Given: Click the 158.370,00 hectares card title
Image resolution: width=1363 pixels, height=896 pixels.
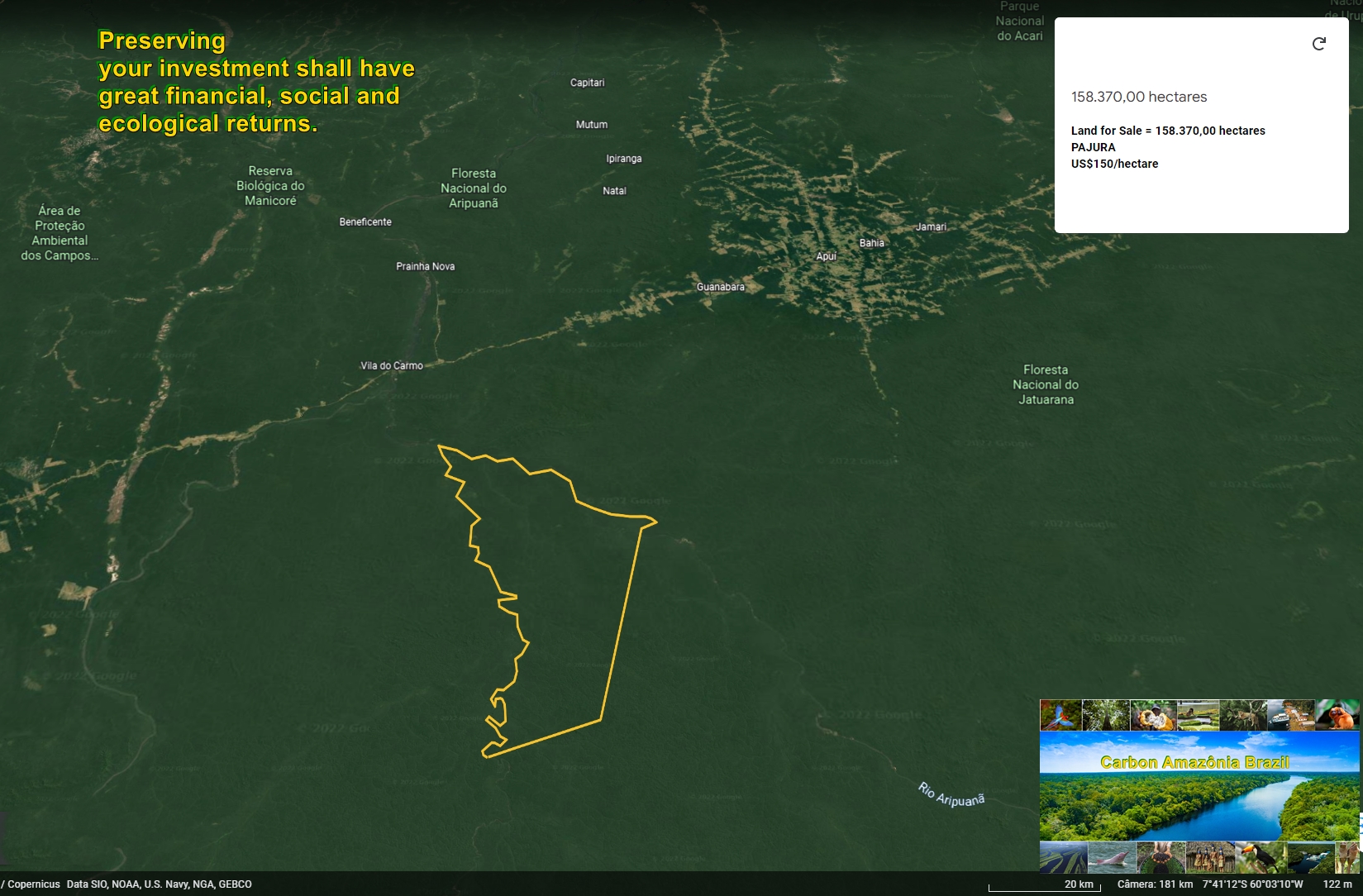Looking at the screenshot, I should [1139, 97].
